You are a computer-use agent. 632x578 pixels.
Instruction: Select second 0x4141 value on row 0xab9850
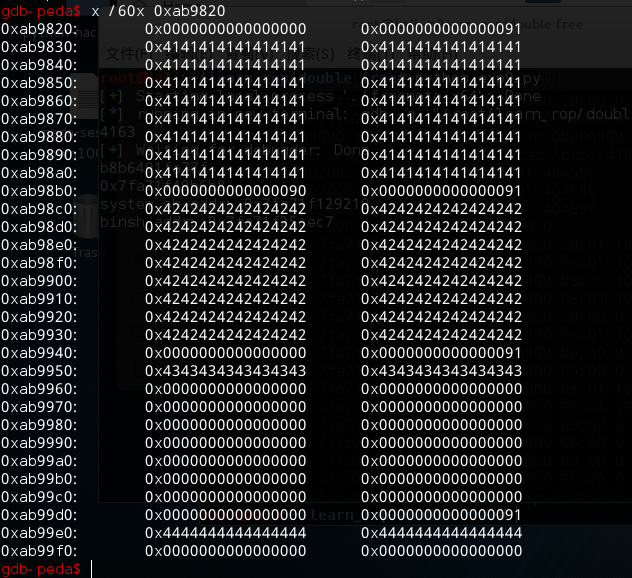(441, 83)
